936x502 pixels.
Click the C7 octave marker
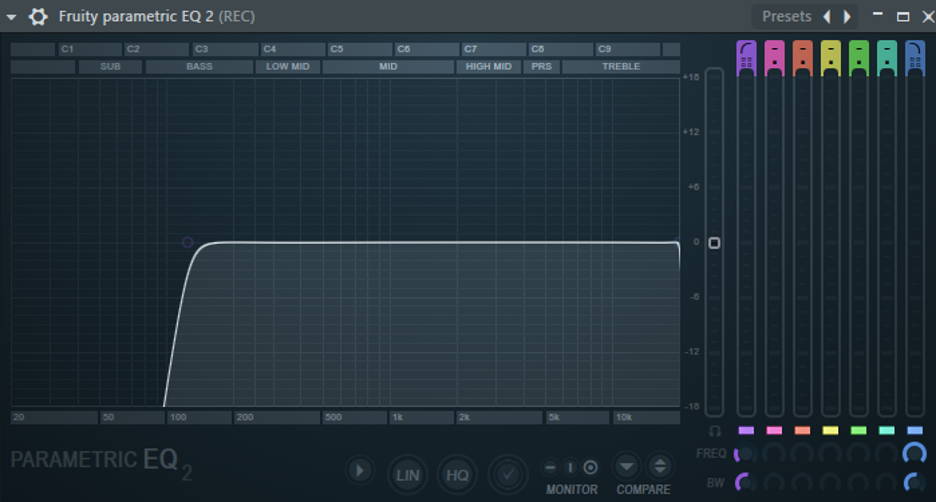pyautogui.click(x=494, y=49)
